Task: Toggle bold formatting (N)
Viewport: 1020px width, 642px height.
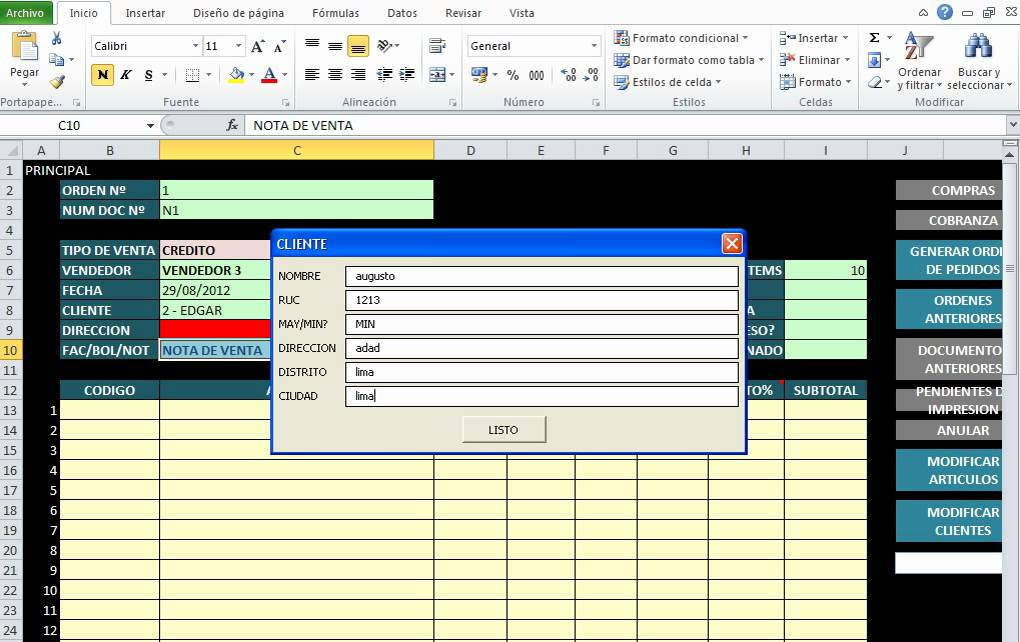Action: tap(102, 75)
